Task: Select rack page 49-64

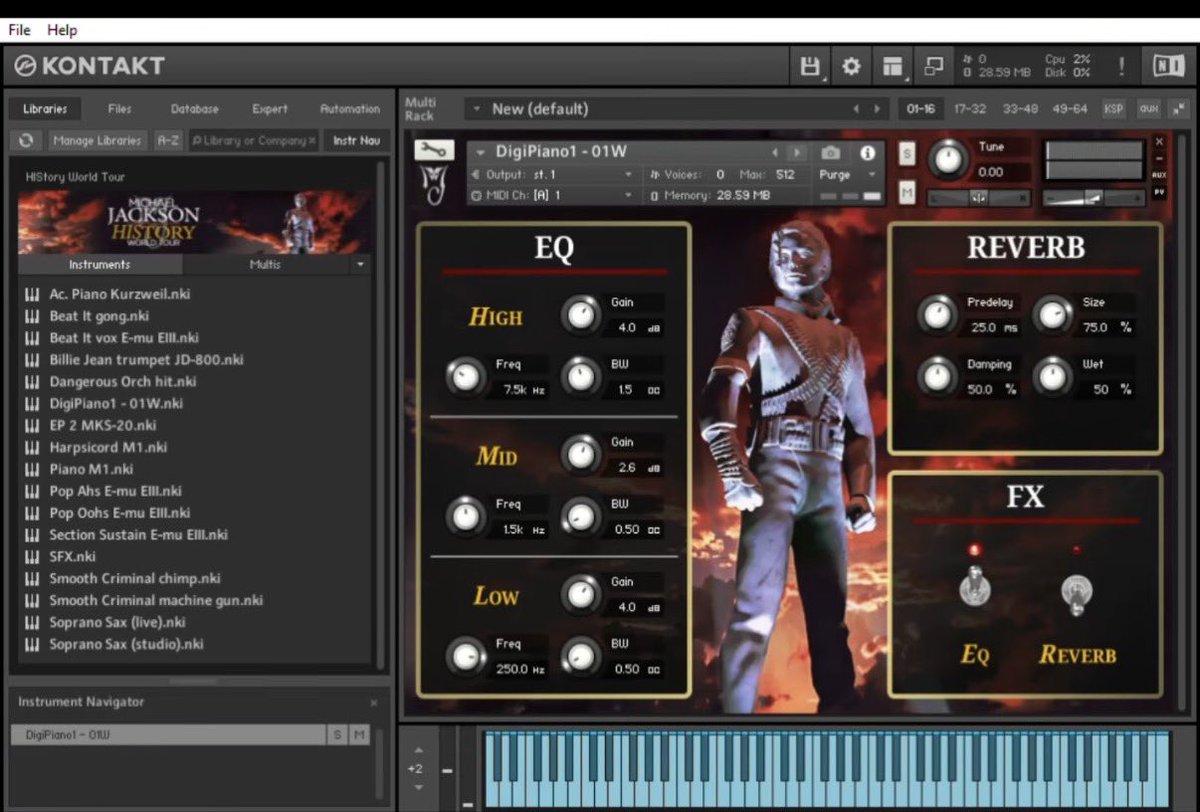Action: tap(1070, 109)
